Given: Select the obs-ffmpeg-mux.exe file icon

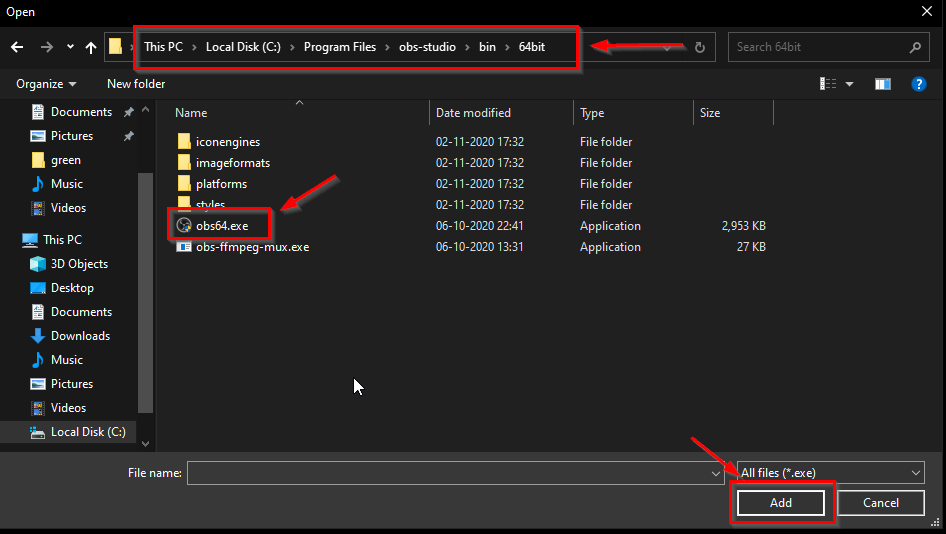Looking at the screenshot, I should pos(183,247).
